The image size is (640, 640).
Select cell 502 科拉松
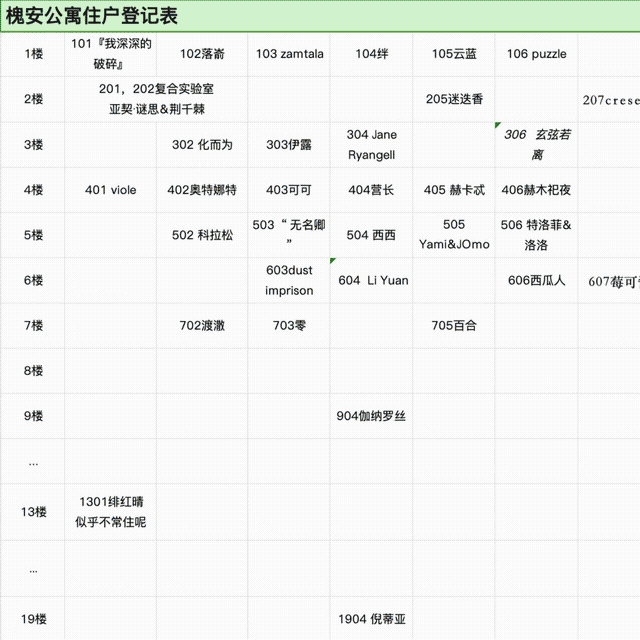tap(202, 235)
